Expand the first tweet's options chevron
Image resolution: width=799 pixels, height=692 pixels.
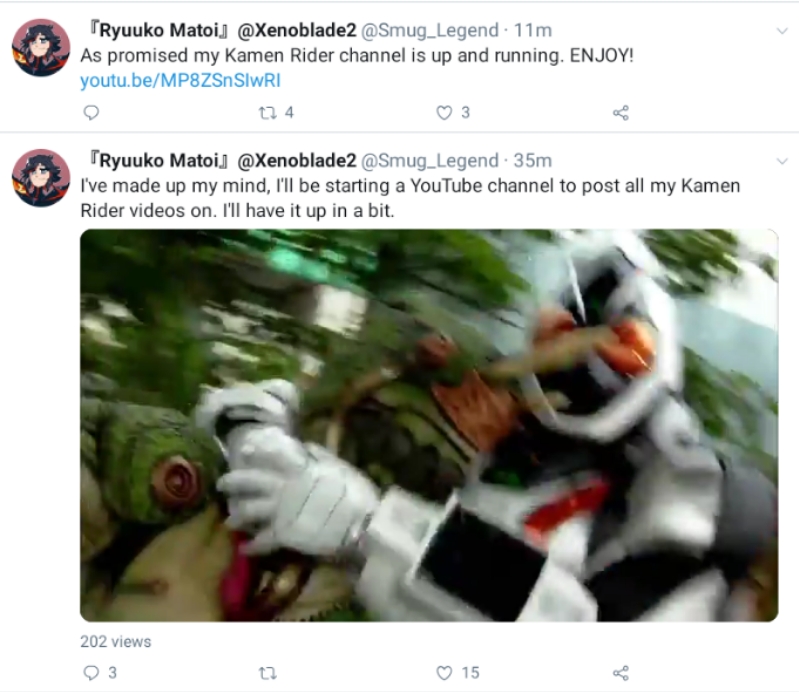tap(782, 31)
